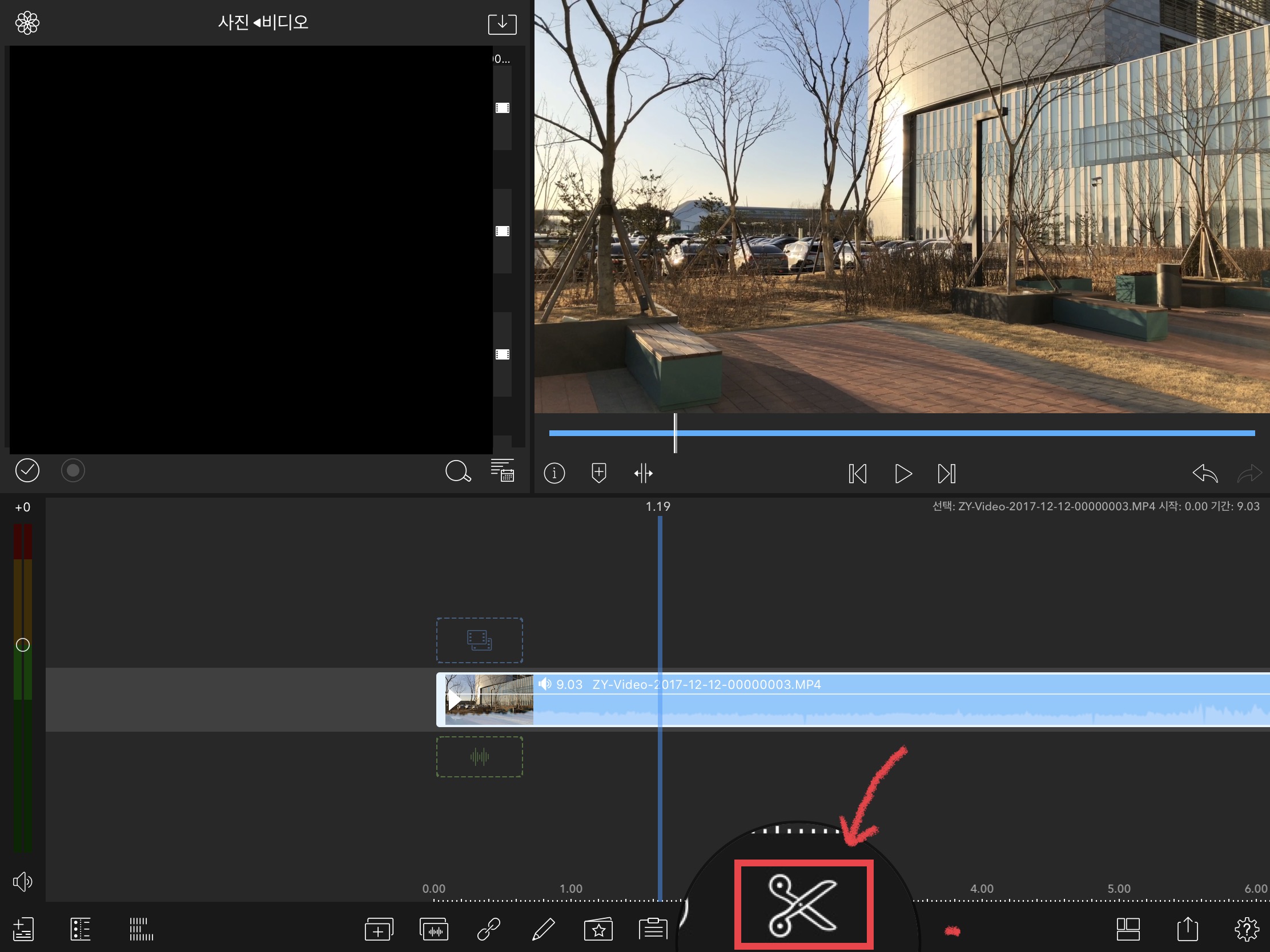Select the pencil edit tool
Image resolution: width=1270 pixels, height=952 pixels.
click(x=543, y=929)
